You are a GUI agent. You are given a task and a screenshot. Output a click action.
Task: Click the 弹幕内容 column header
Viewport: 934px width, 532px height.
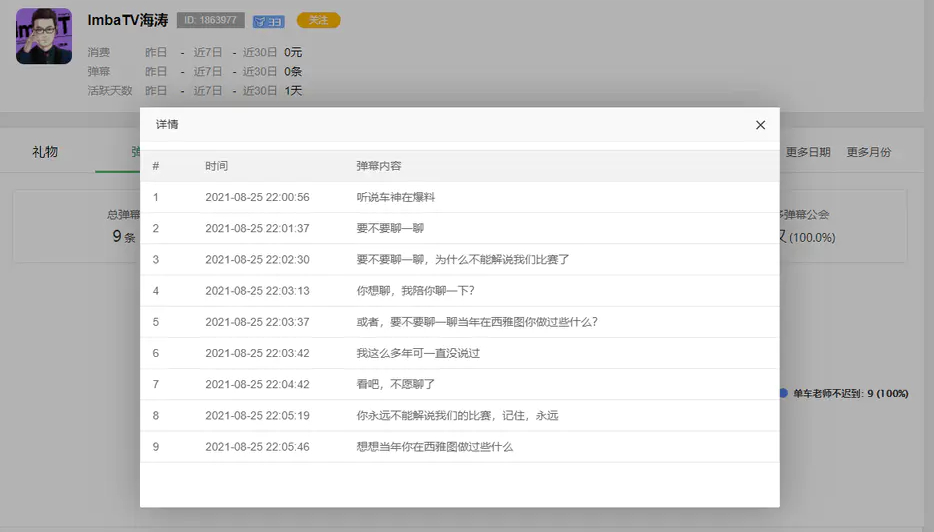pyautogui.click(x=379, y=166)
